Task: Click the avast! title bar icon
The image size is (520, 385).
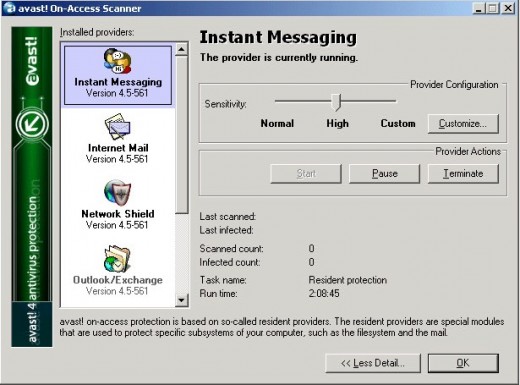Action: [9, 7]
